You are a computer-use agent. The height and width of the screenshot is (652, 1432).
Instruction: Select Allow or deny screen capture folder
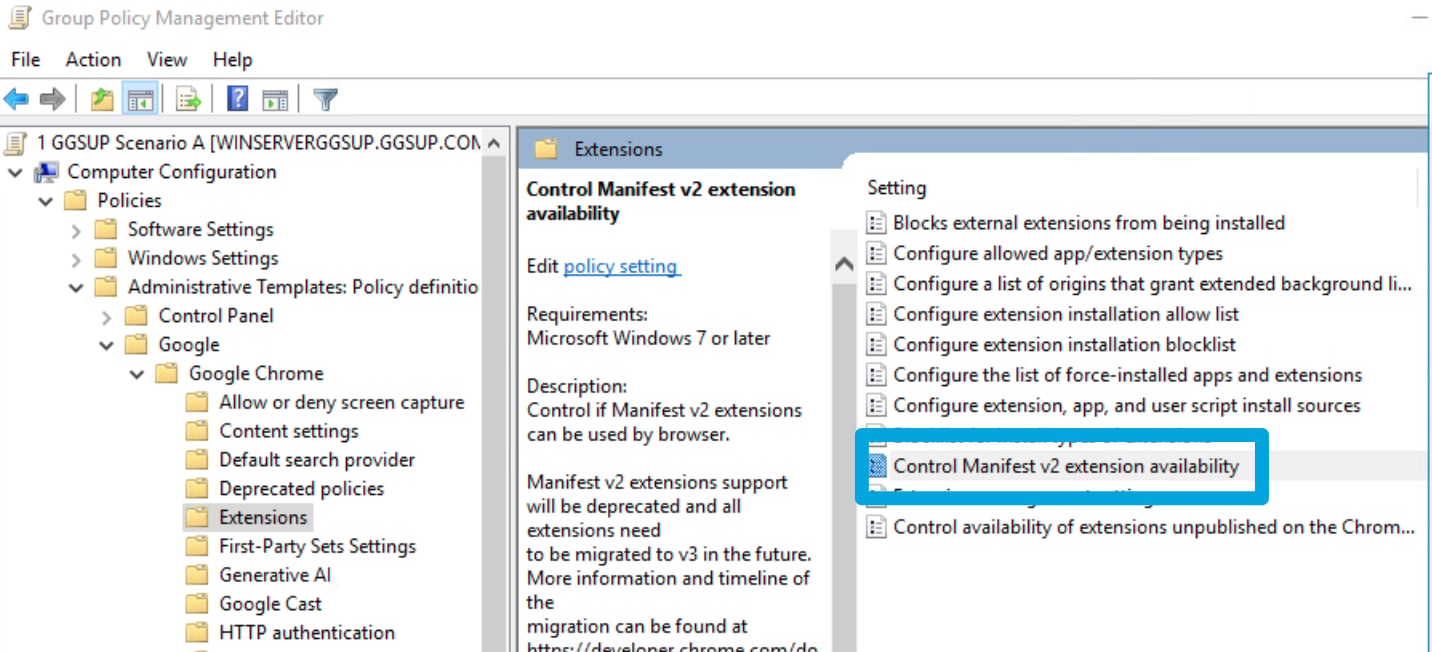342,402
